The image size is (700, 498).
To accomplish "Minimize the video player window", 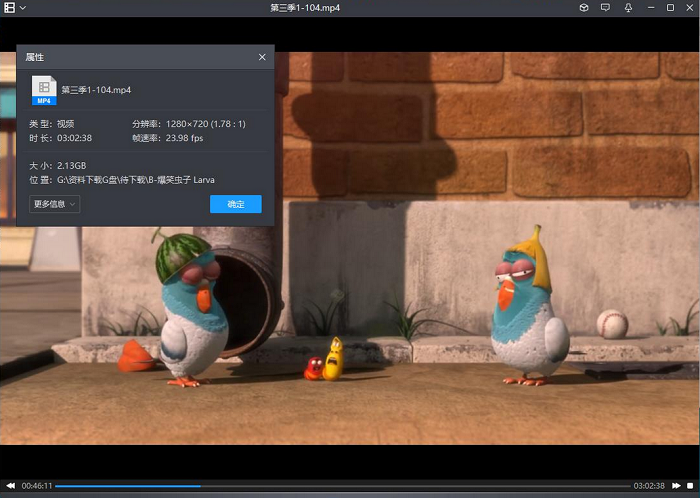I will click(x=649, y=8).
